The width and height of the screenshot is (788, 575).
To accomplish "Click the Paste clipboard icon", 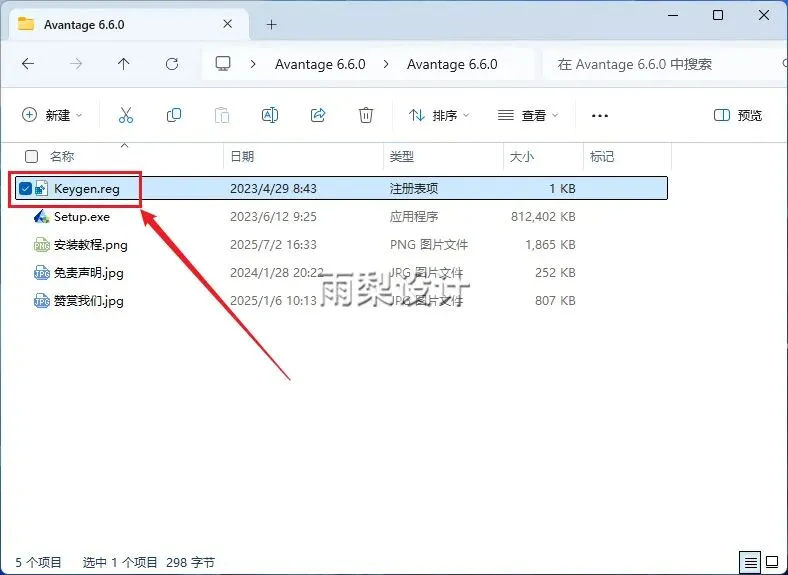I will pyautogui.click(x=222, y=115).
